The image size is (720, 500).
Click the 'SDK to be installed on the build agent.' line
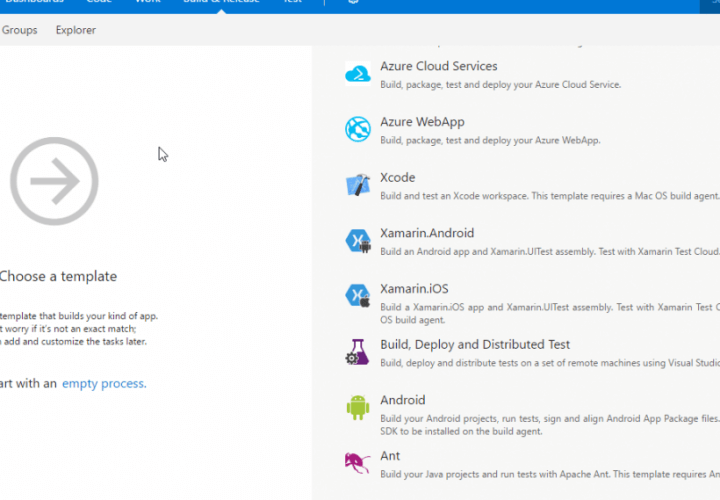pos(461,432)
